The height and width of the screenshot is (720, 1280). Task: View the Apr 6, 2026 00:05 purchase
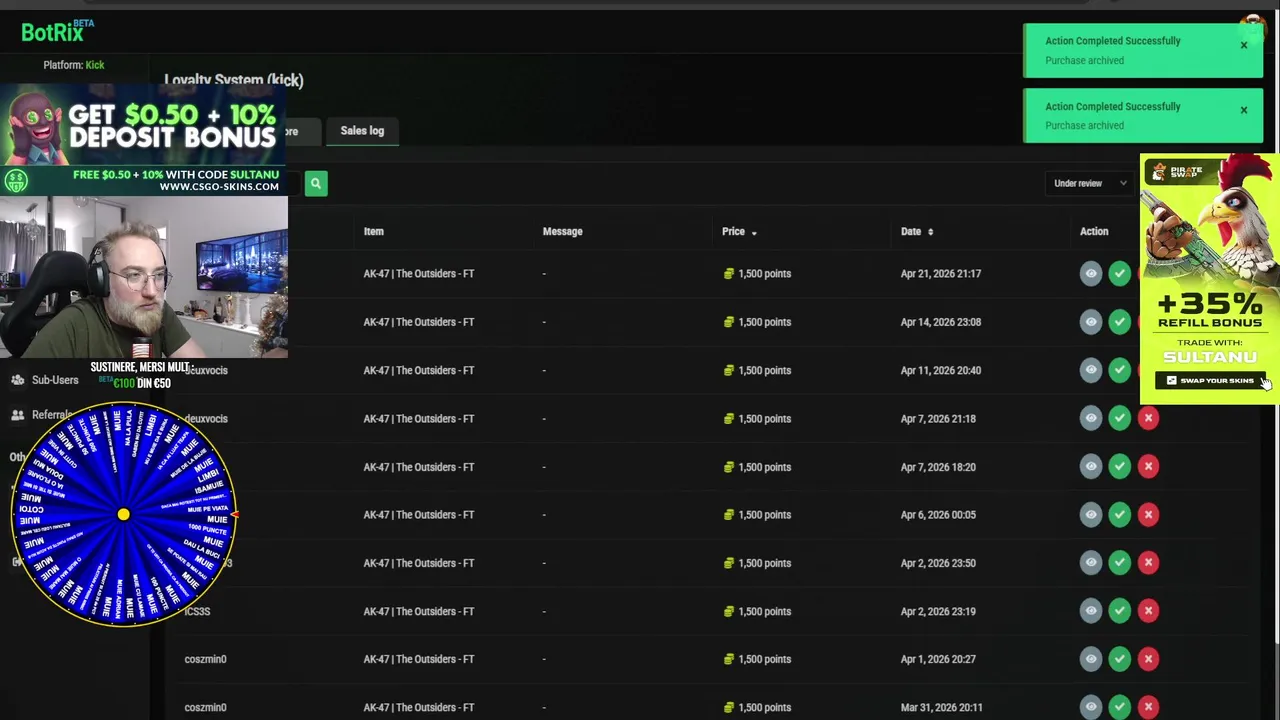pyautogui.click(x=1091, y=514)
